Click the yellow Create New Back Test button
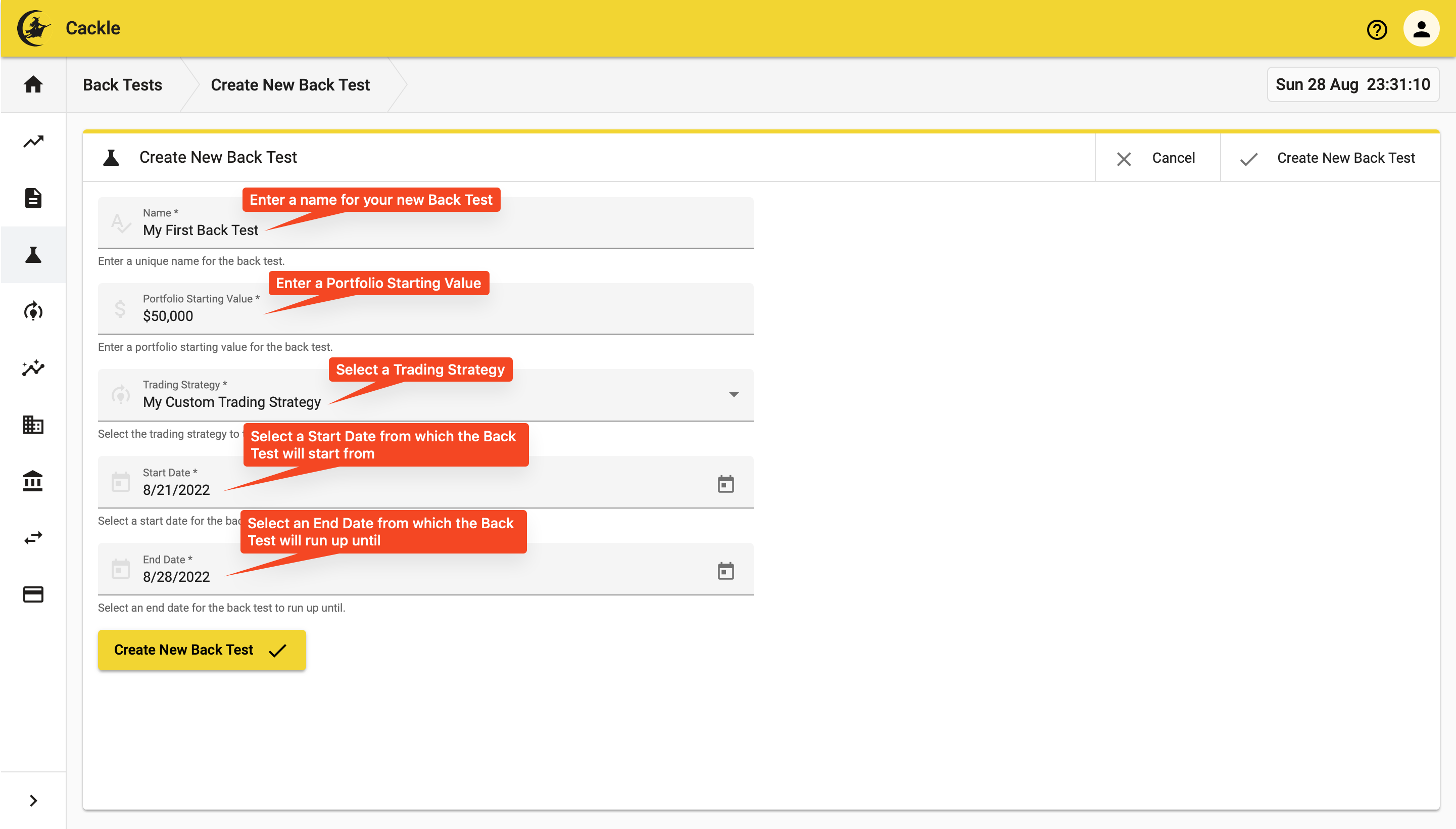The image size is (1456, 829). [202, 650]
